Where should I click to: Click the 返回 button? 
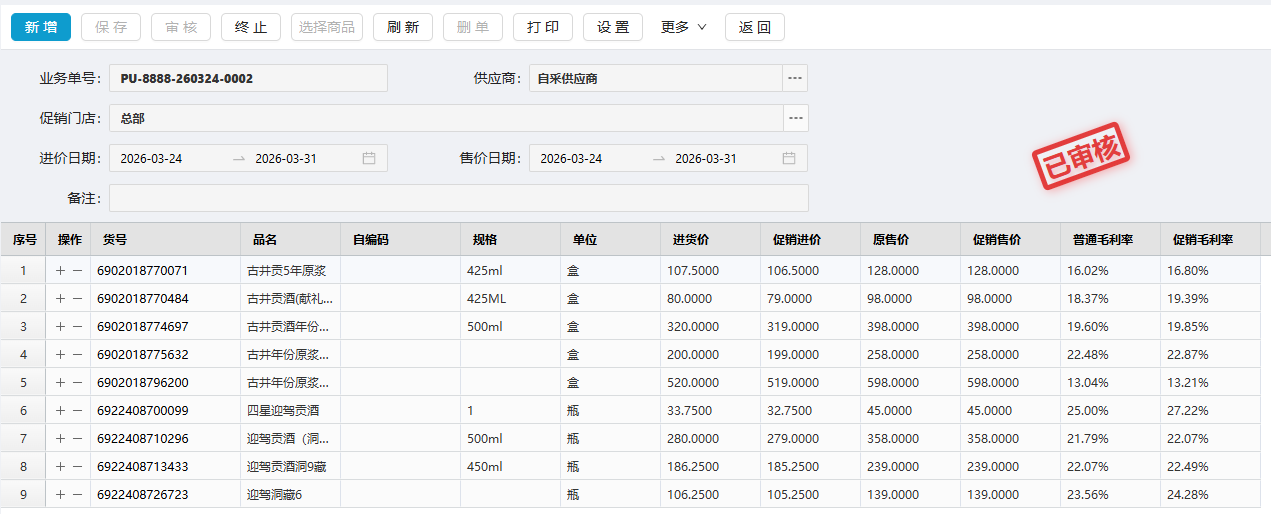pos(755,27)
